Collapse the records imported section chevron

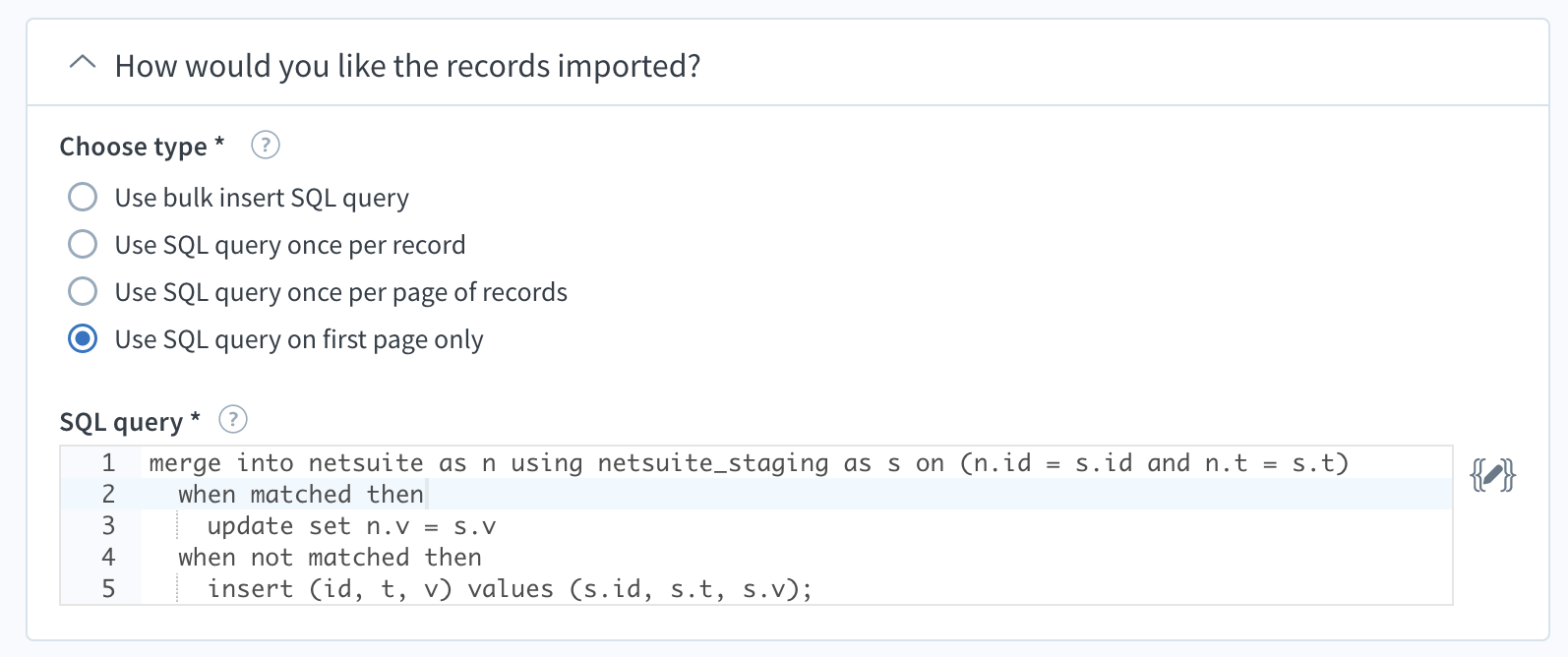(x=83, y=63)
